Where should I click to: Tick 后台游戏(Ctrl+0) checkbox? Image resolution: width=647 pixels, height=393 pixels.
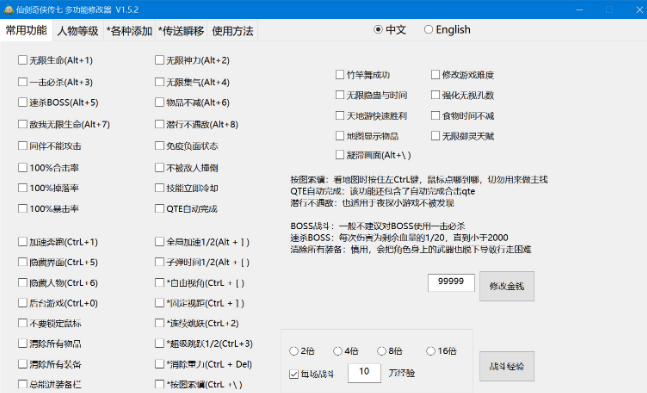(23, 303)
